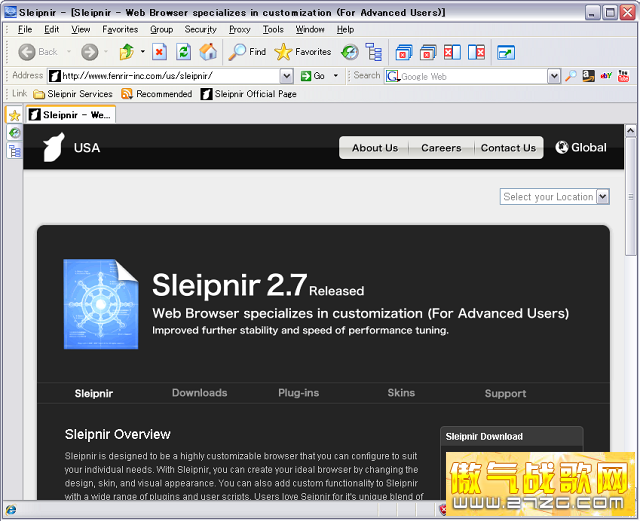Screen dimensions: 640x521
Task: Open Favorites star in side panel
Action: [x=14, y=115]
